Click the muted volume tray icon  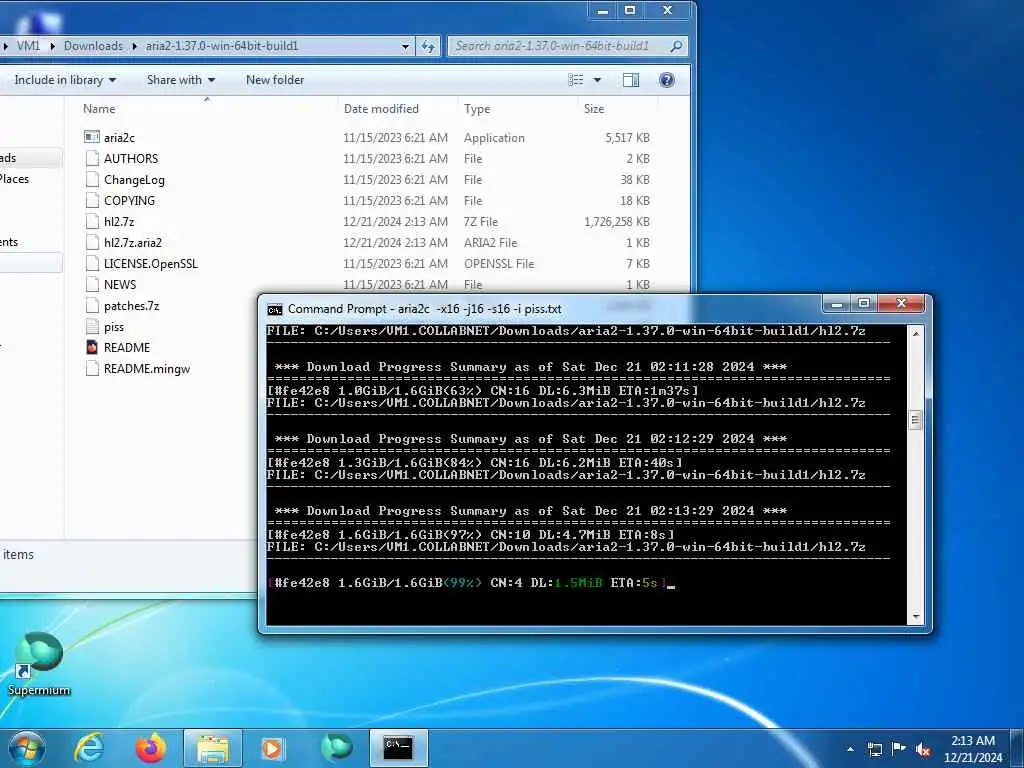(x=924, y=750)
